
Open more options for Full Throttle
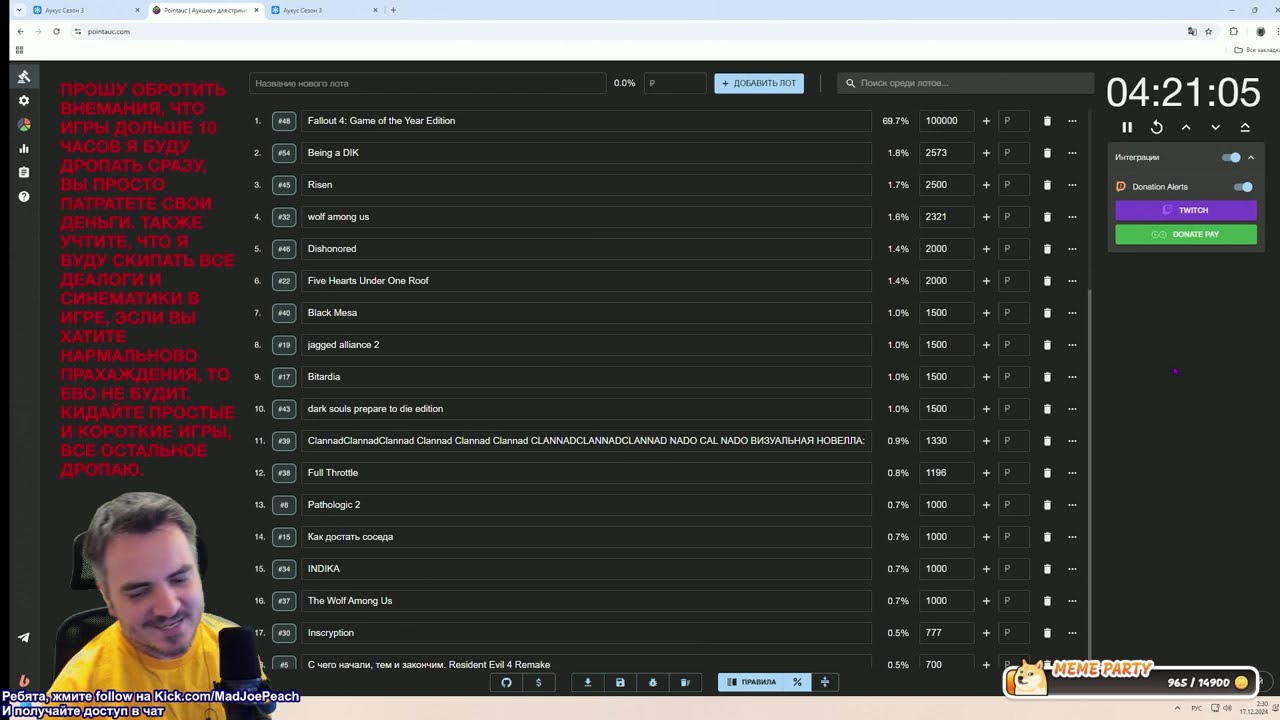click(1072, 473)
